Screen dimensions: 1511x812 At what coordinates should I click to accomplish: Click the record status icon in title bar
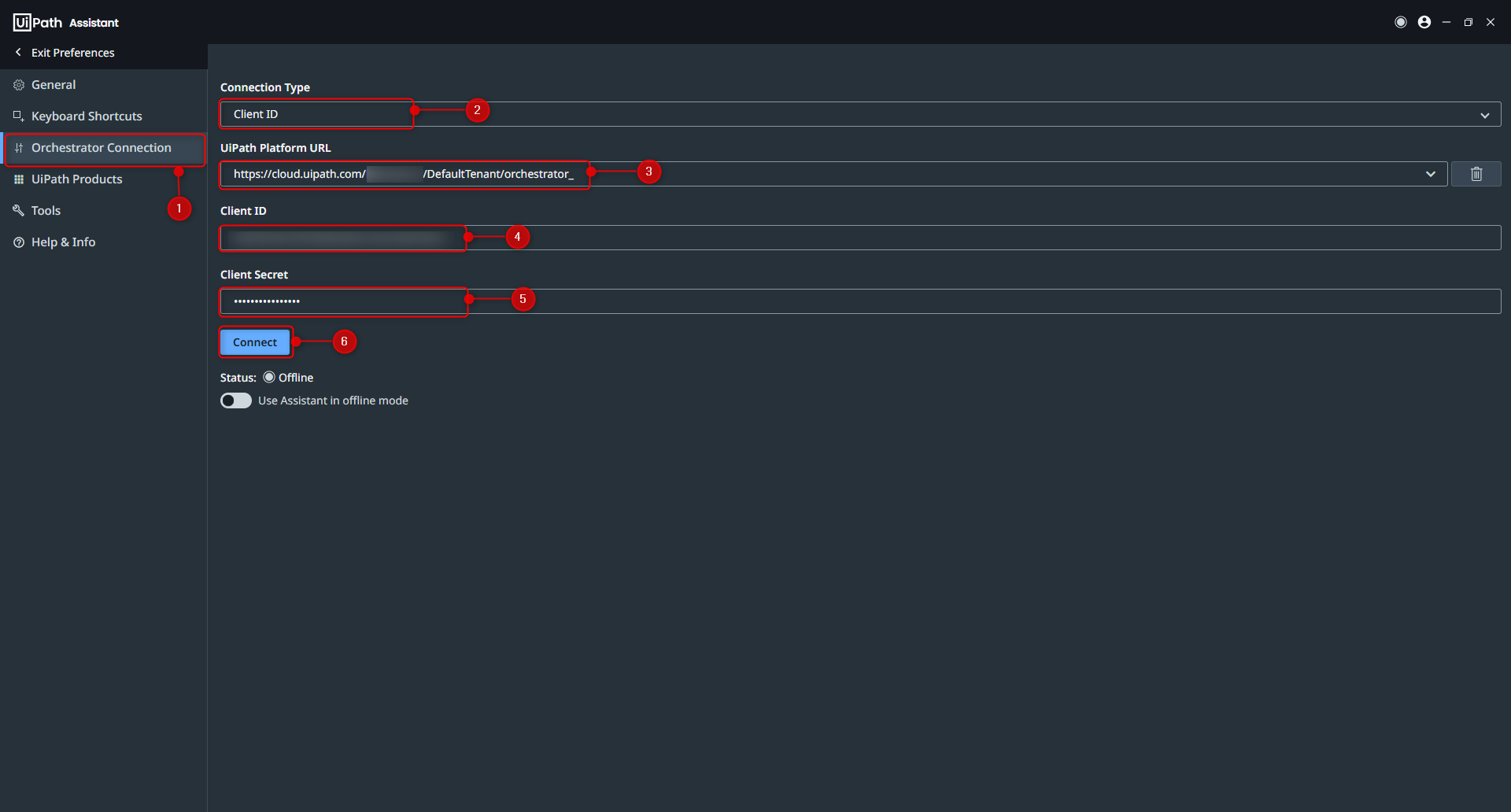click(1401, 22)
